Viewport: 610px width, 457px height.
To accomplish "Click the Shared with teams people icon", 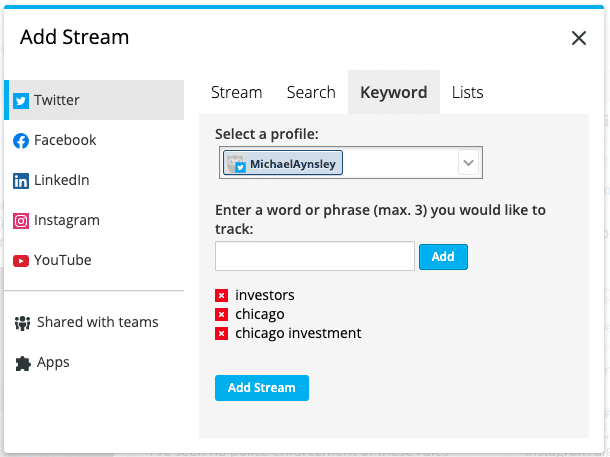I will tap(23, 323).
